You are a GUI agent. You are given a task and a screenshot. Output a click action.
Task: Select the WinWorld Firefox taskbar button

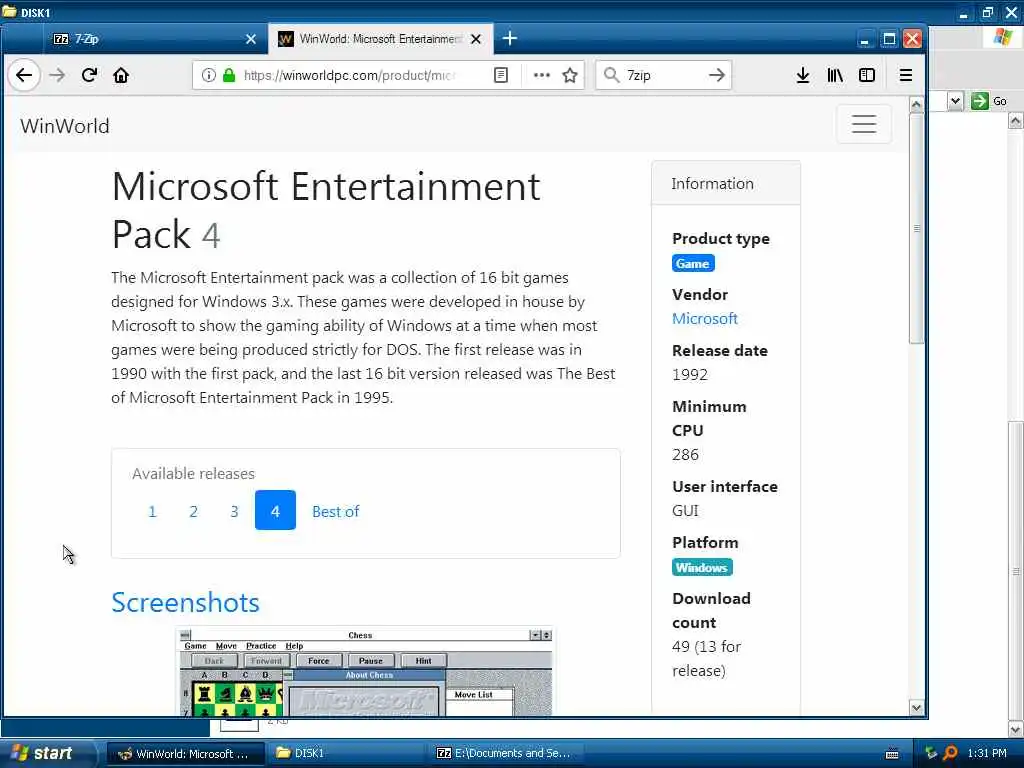tap(186, 753)
